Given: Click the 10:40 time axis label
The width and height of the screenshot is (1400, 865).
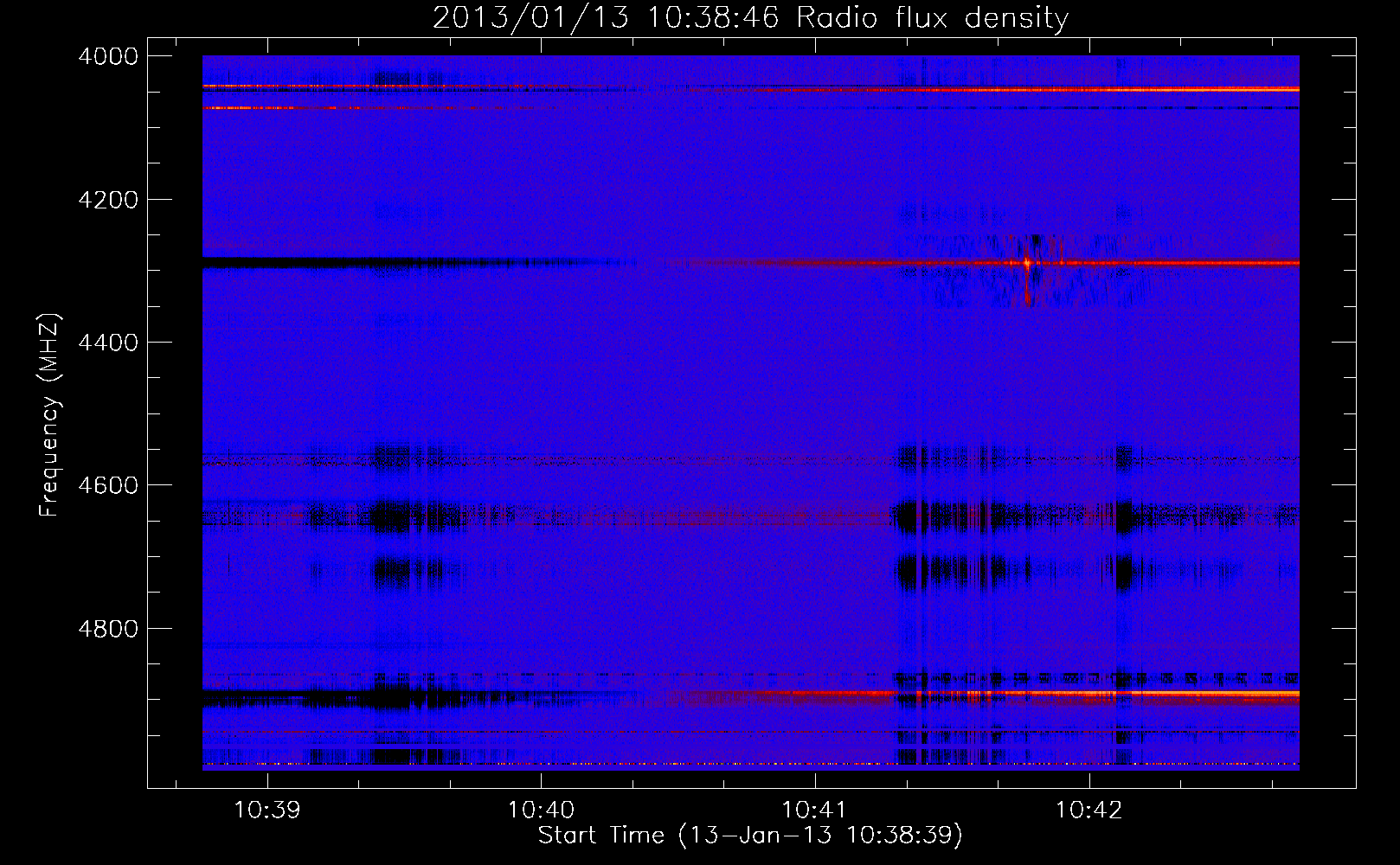Looking at the screenshot, I should click(x=541, y=810).
